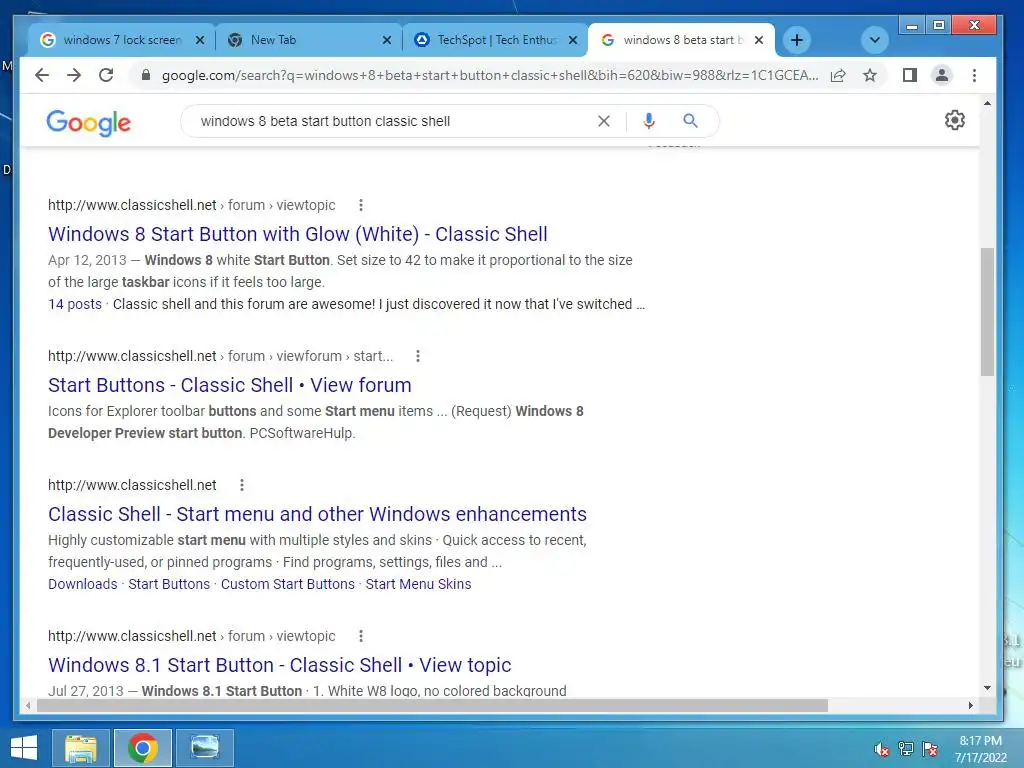
Task: Click the scroll down arrow
Action: [x=987, y=688]
